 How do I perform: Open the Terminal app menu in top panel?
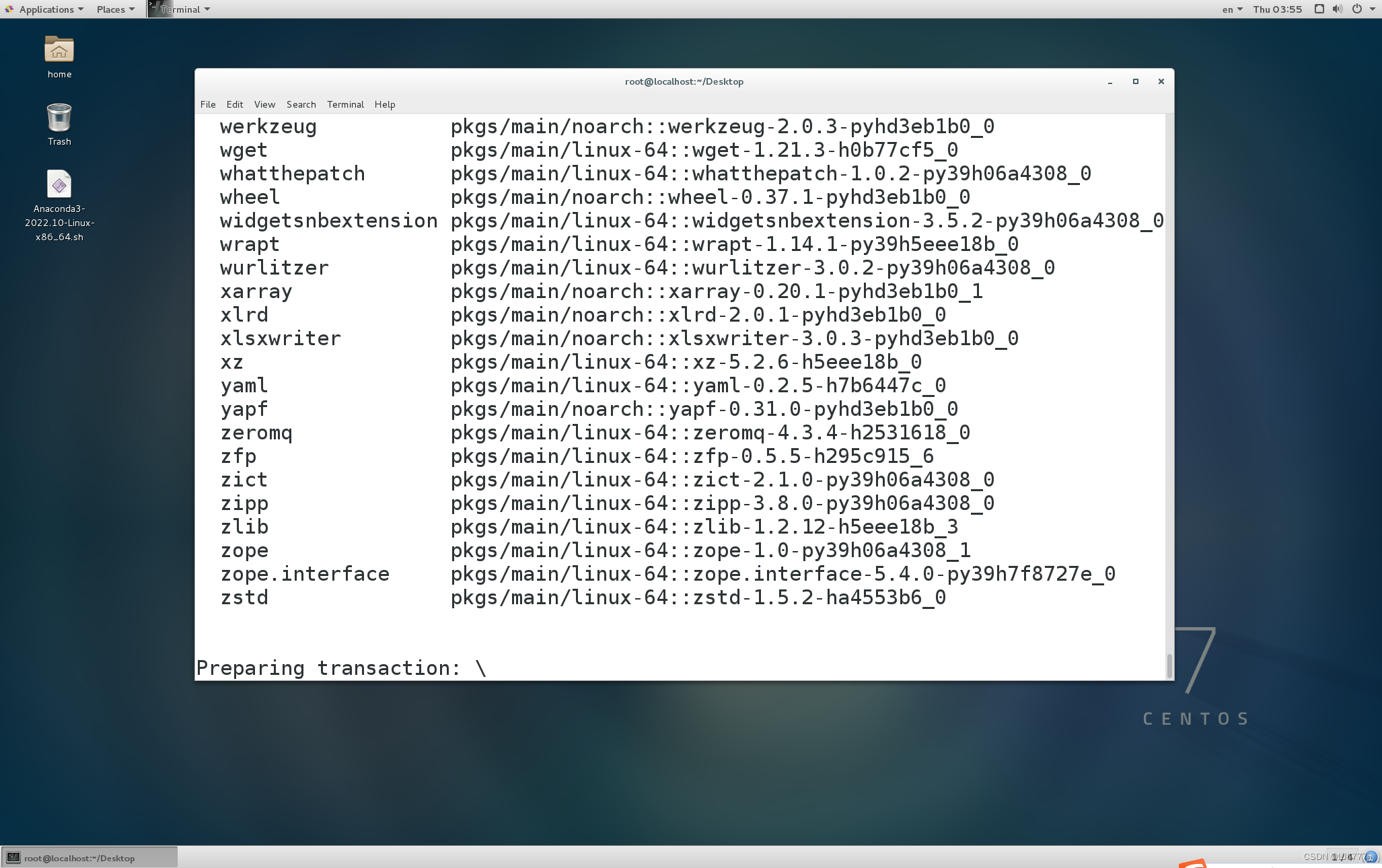pos(180,9)
